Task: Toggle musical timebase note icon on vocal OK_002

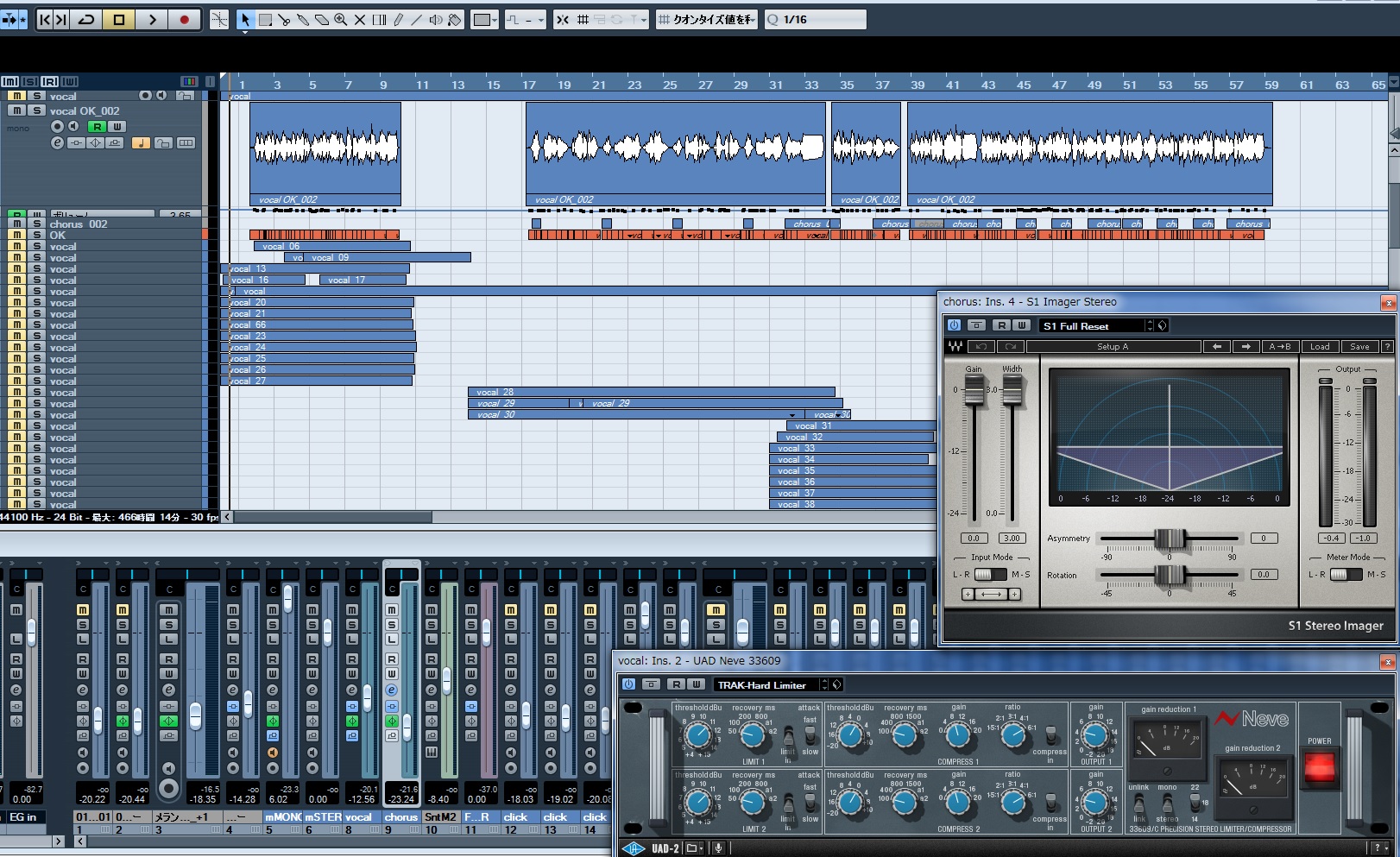Action: (x=141, y=142)
